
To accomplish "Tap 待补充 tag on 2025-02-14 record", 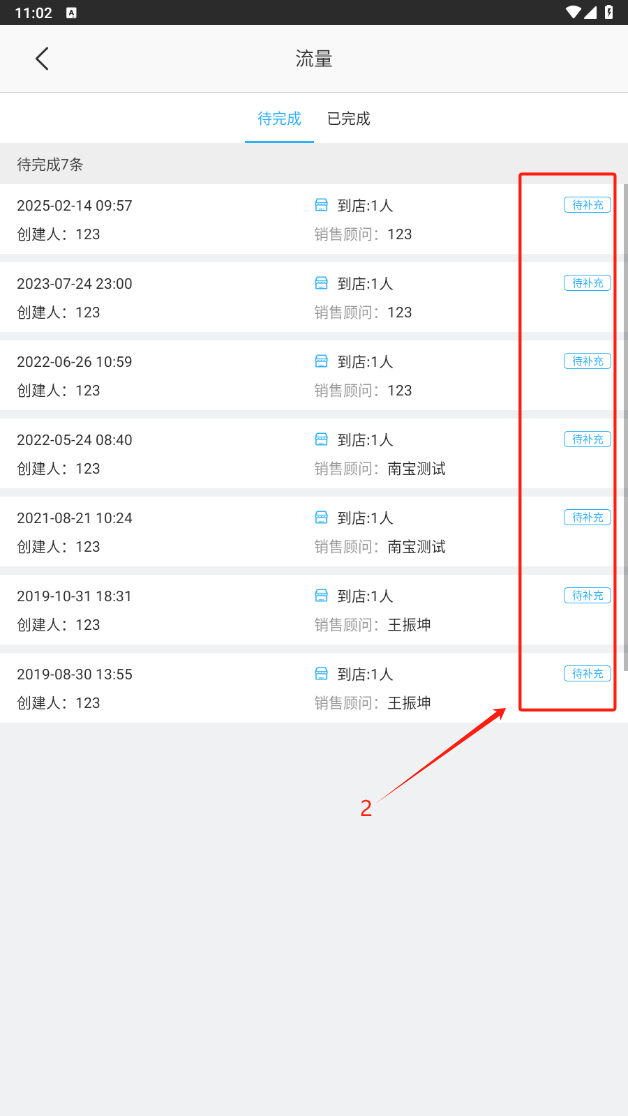I will [587, 205].
